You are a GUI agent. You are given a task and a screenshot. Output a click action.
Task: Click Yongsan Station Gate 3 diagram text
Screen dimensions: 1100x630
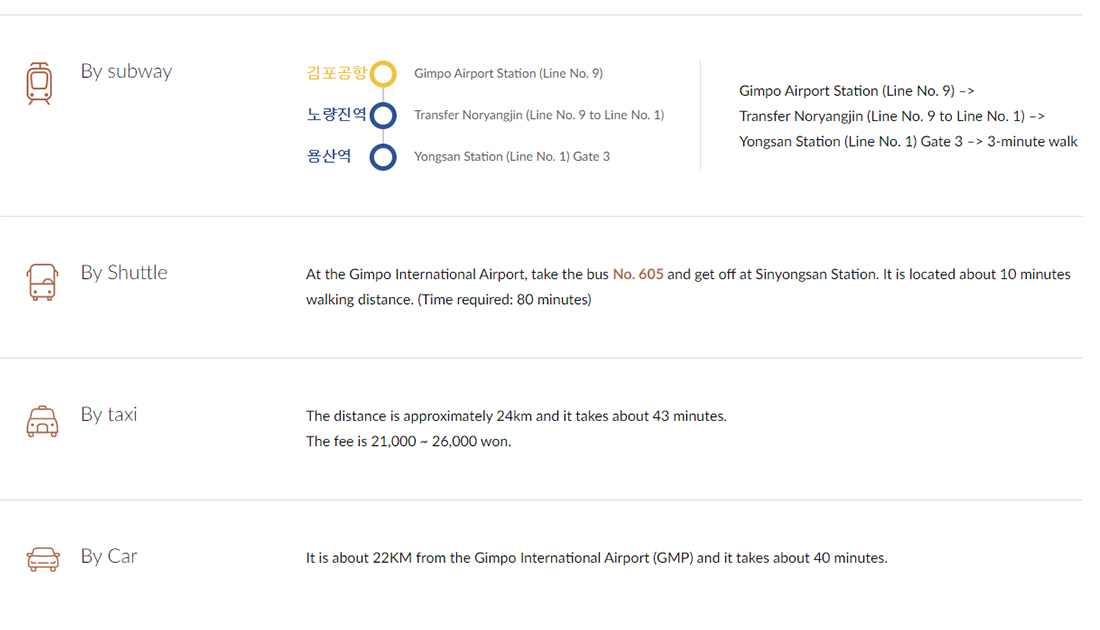[x=511, y=157]
